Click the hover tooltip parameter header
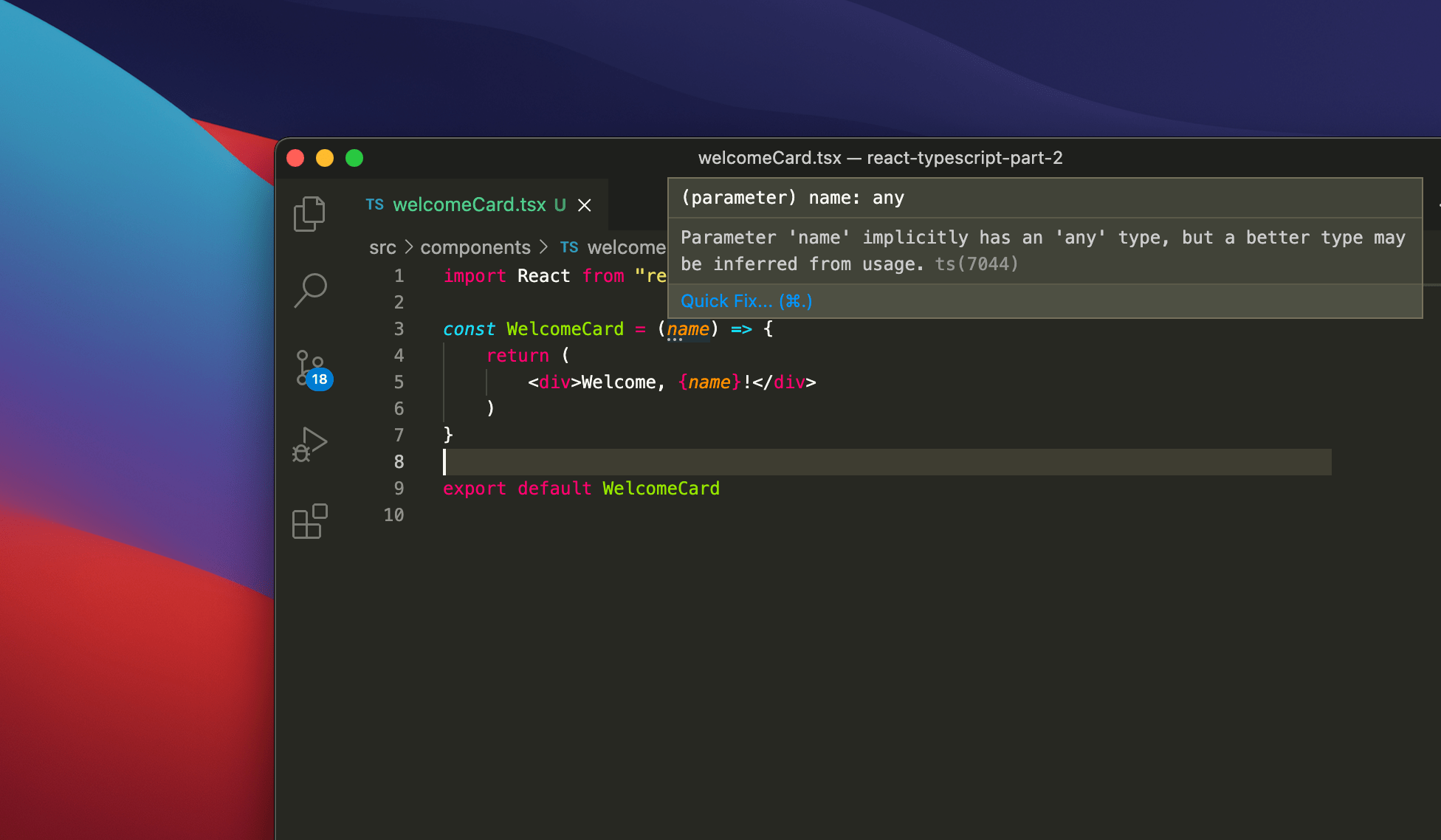Image resolution: width=1441 pixels, height=840 pixels. (x=793, y=198)
